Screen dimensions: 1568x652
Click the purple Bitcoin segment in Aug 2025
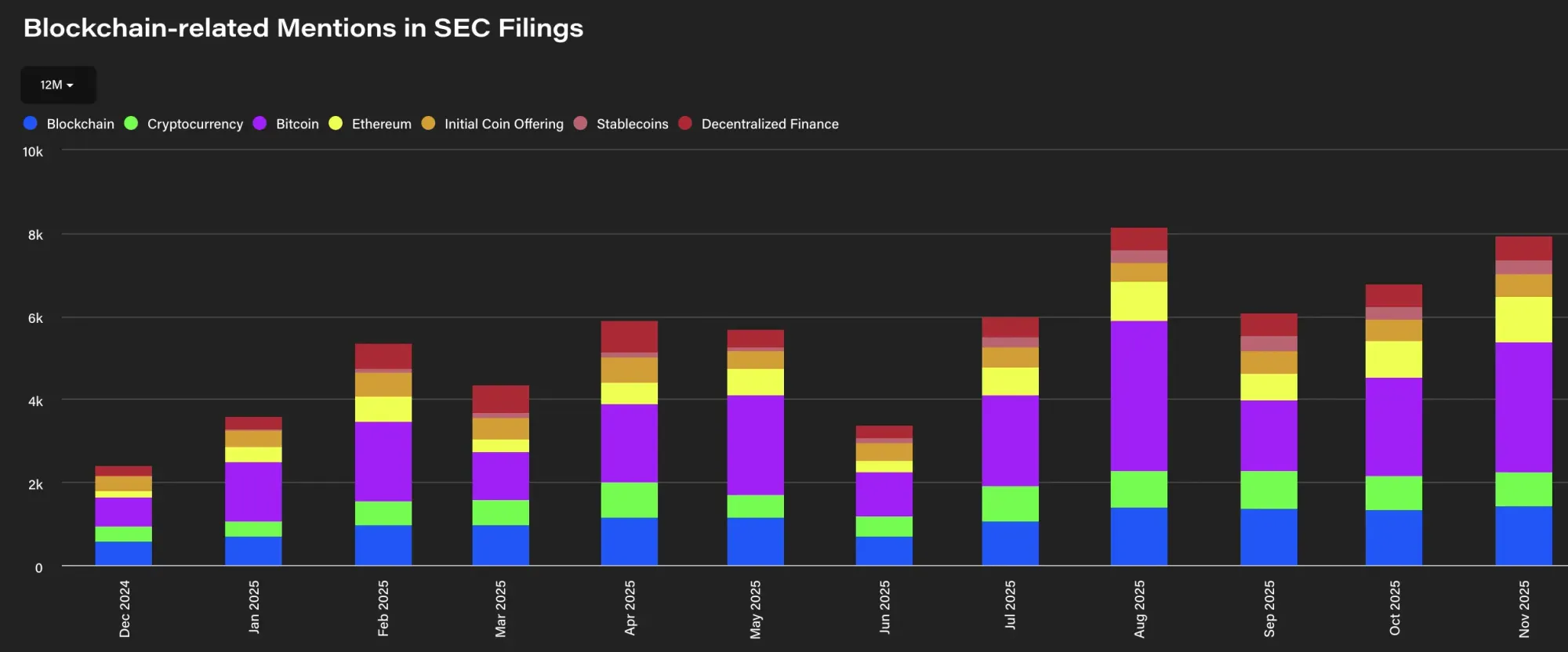click(x=1138, y=396)
